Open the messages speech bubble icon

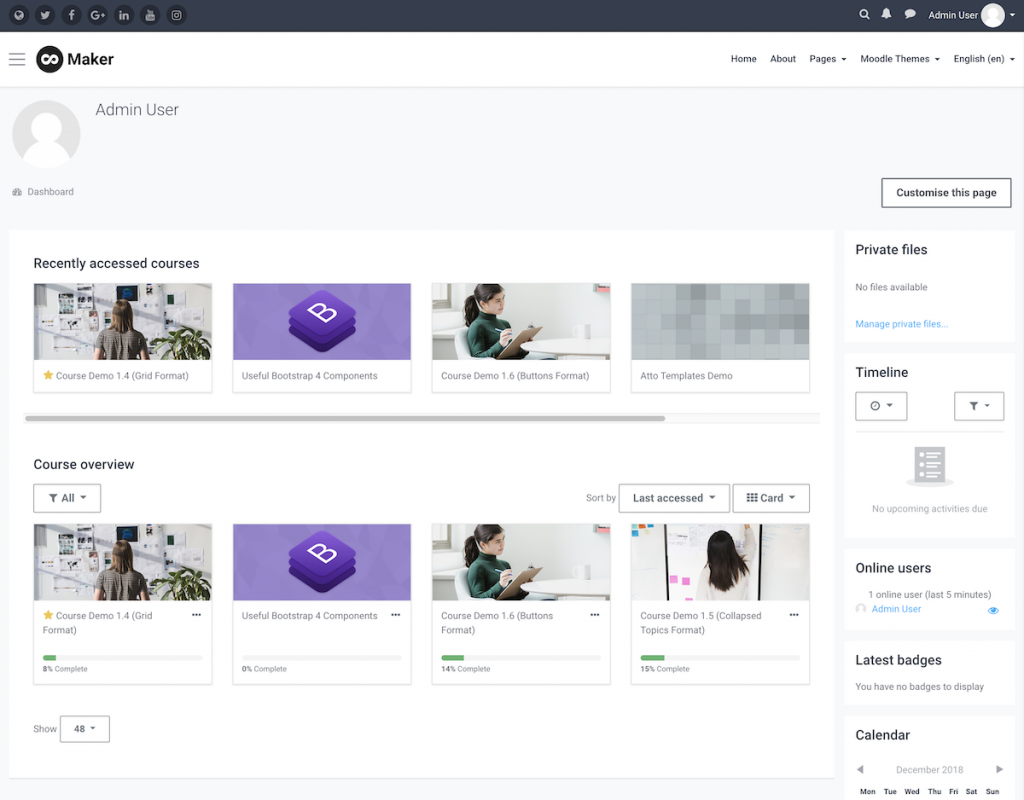910,14
